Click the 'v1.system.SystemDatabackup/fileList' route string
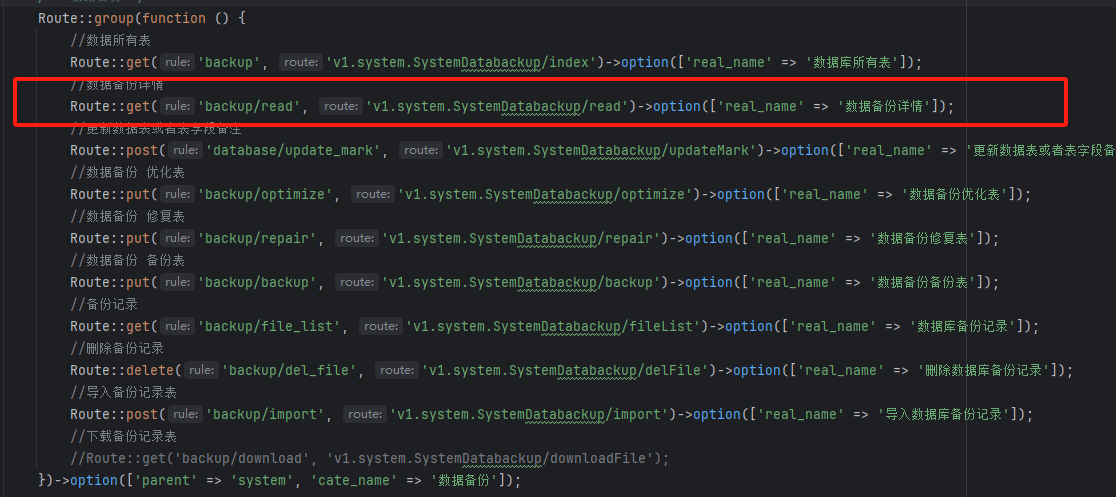 [x=553, y=326]
